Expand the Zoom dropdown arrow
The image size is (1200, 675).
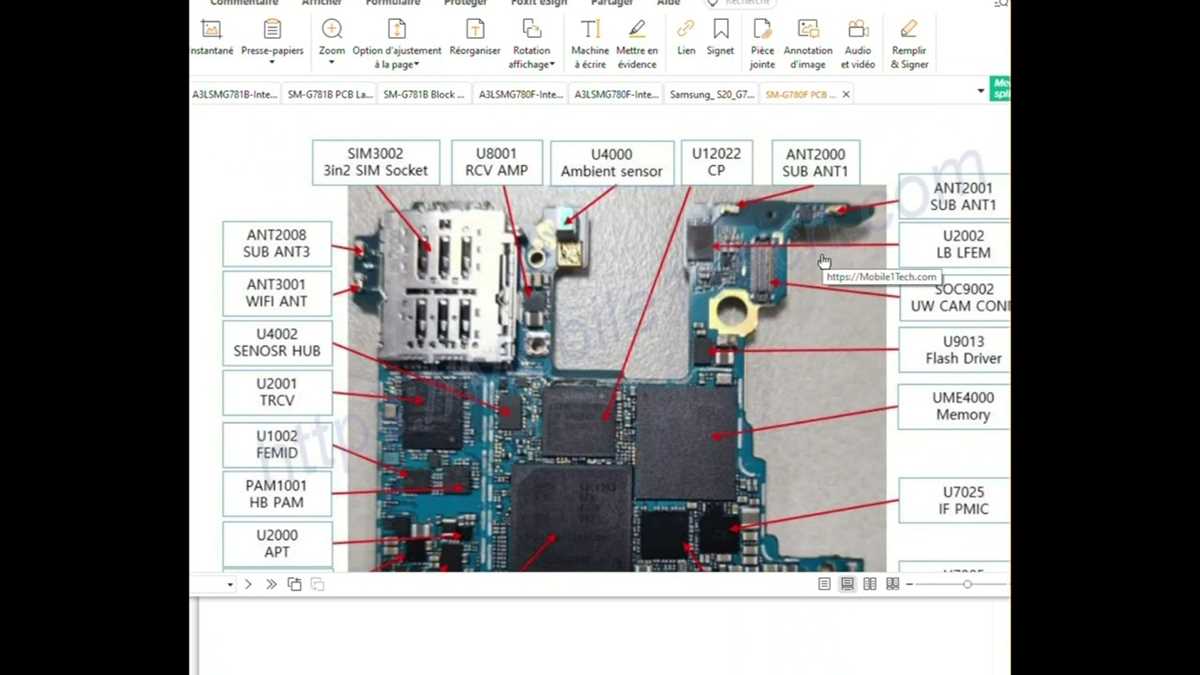click(x=332, y=63)
